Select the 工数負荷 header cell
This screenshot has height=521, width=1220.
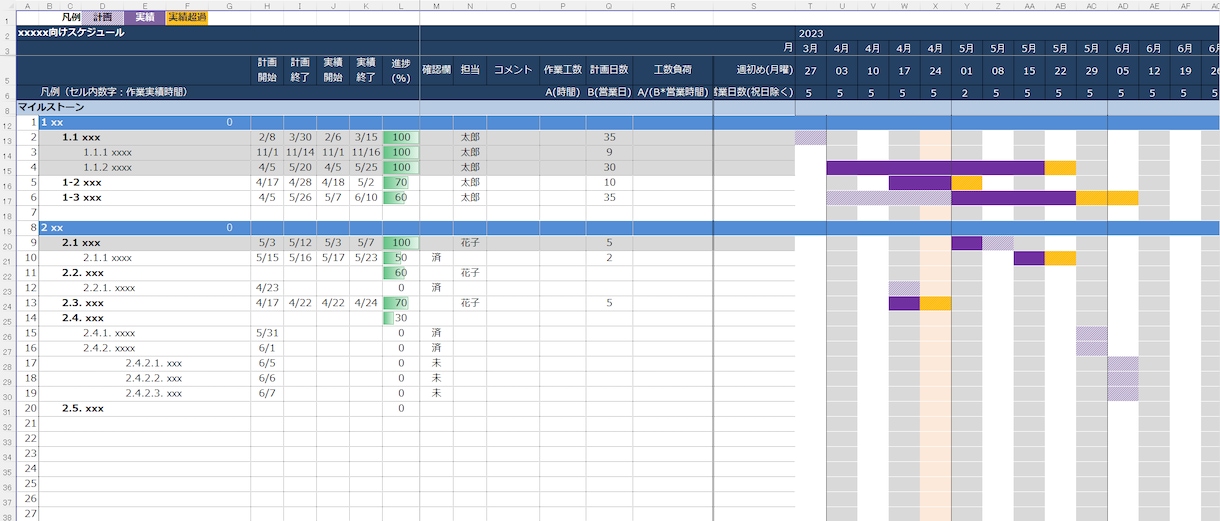[672, 70]
